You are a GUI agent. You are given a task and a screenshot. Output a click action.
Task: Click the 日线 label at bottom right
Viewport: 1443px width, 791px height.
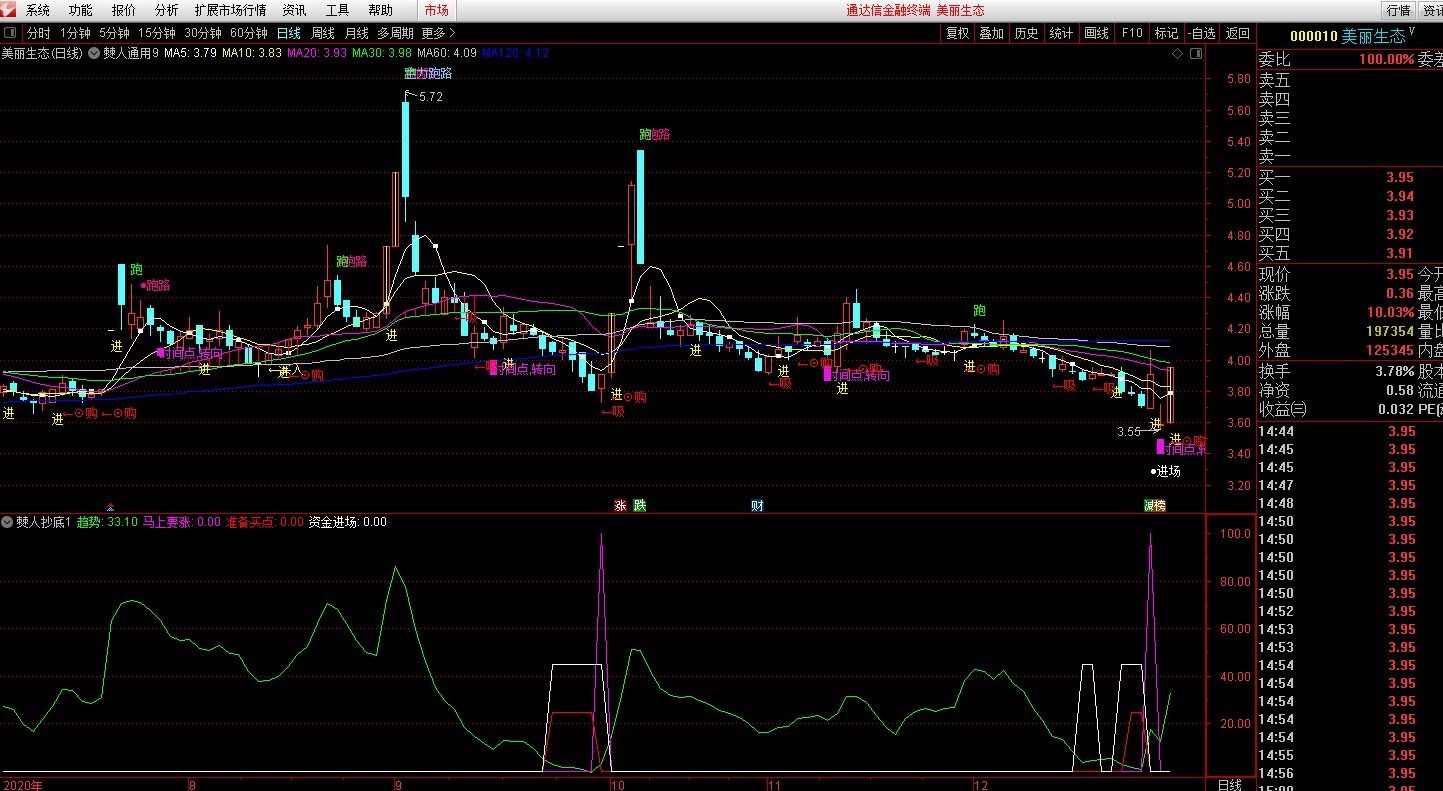point(1229,784)
